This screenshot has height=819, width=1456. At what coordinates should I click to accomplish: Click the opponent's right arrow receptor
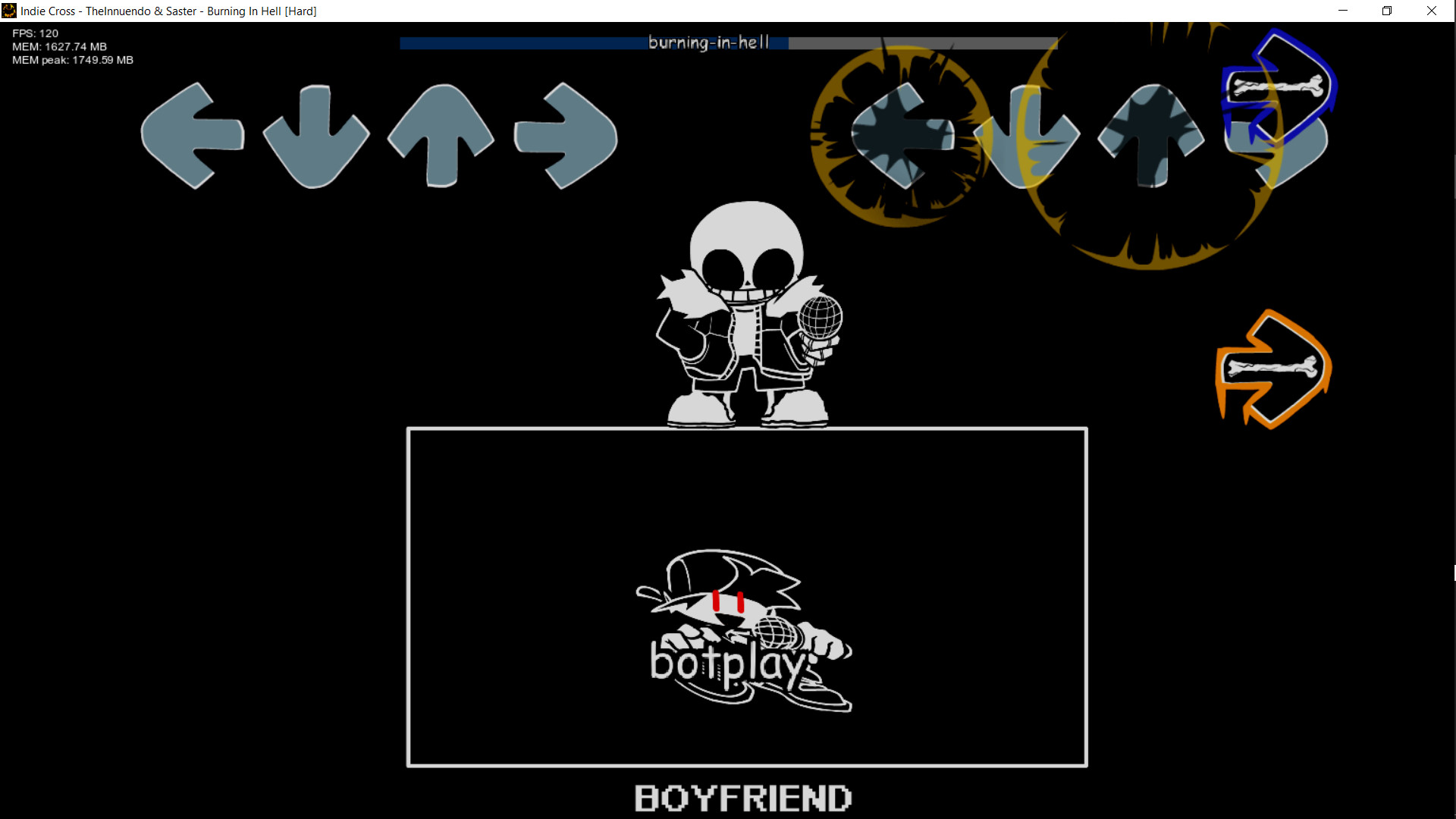click(566, 136)
